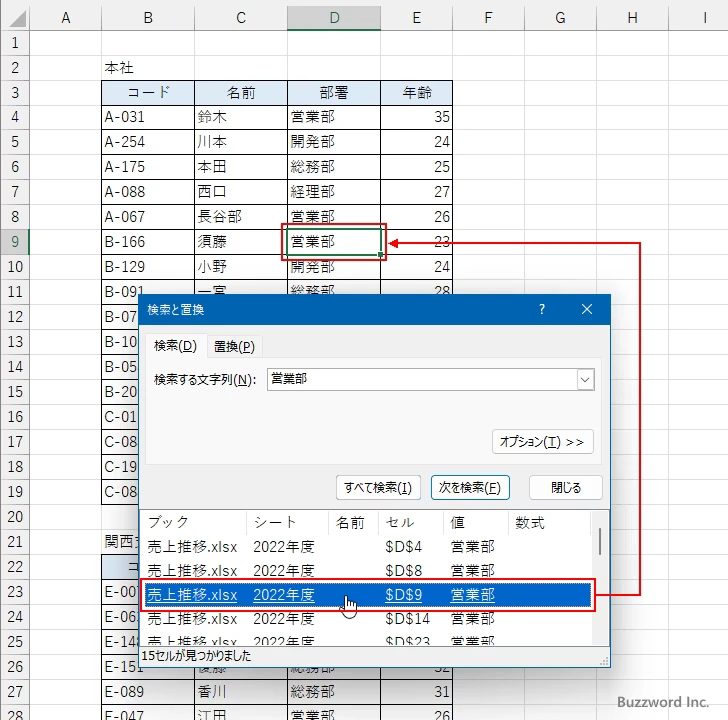The width and height of the screenshot is (728, 720).
Task: Click the 値 results column header
Action: [475, 522]
